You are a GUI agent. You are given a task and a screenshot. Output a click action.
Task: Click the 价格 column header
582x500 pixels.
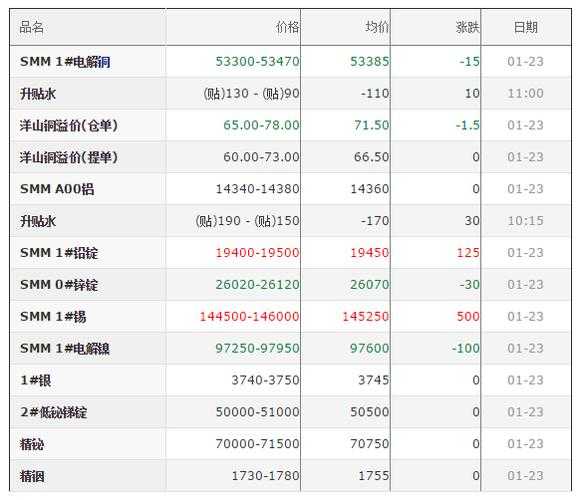pos(287,27)
